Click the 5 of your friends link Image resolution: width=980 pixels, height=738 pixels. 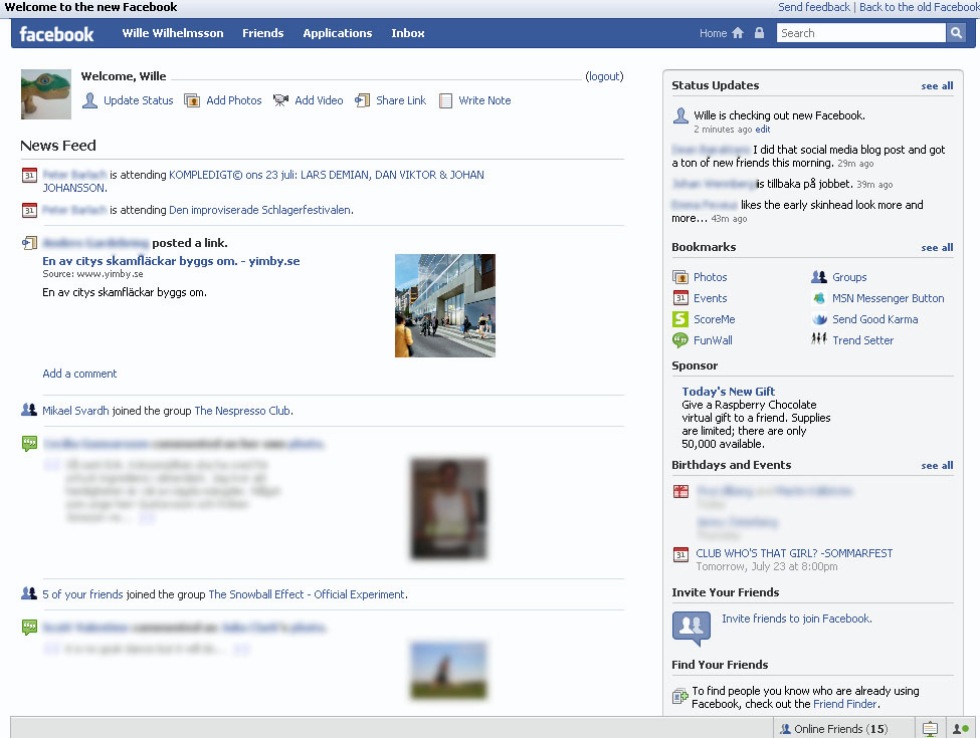[x=82, y=594]
